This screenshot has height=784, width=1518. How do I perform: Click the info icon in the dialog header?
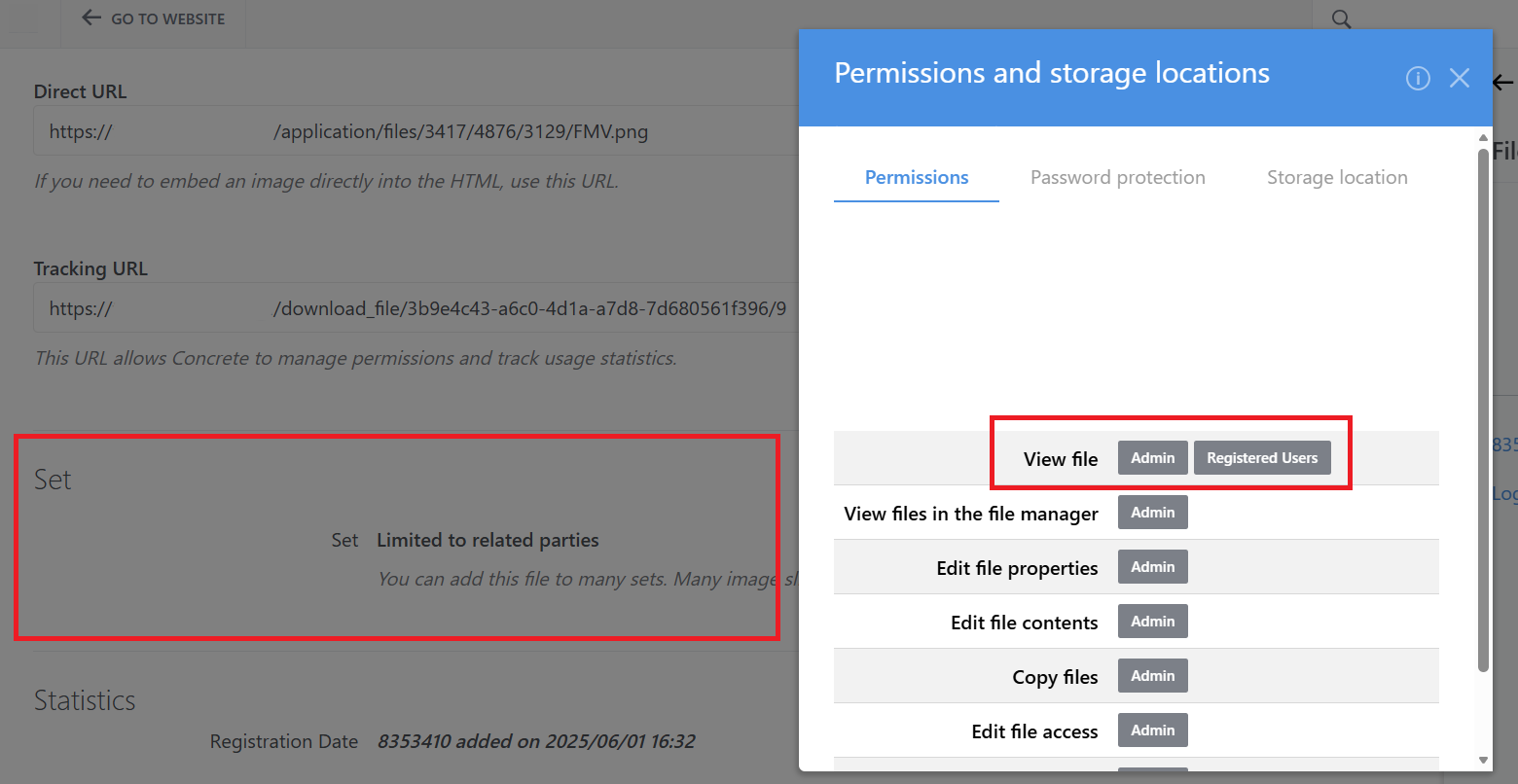coord(1418,79)
